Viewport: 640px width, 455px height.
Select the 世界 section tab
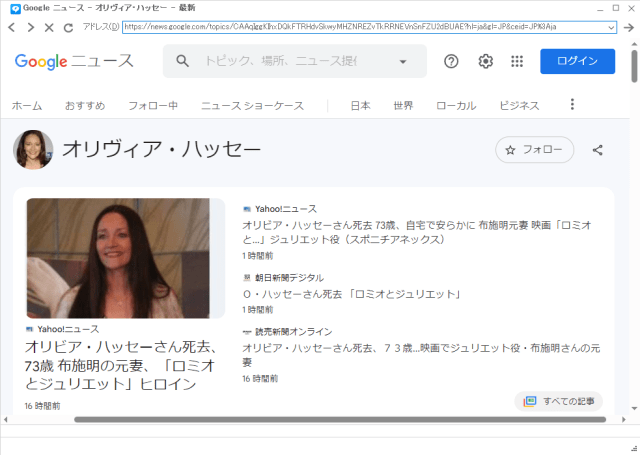coord(403,106)
